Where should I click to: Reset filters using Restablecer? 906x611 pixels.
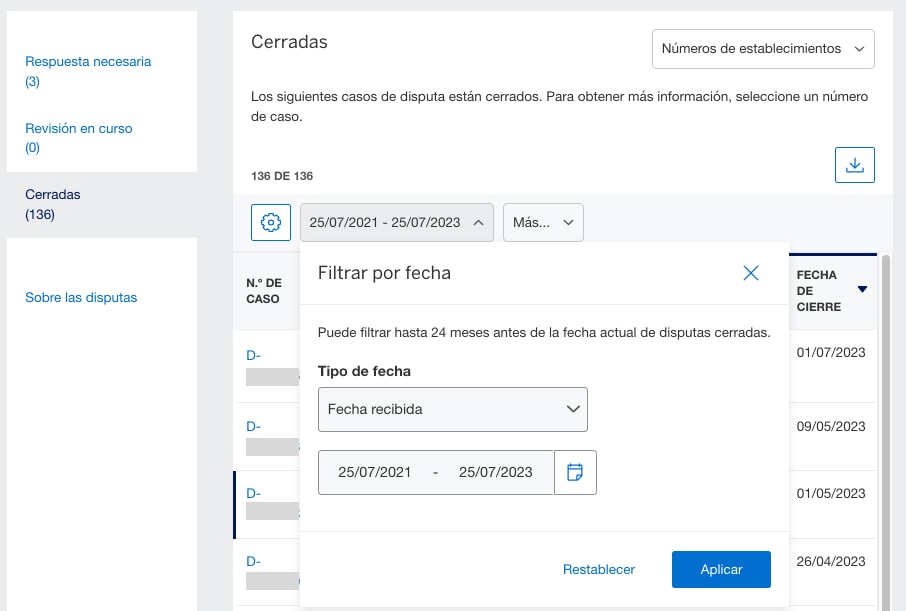(598, 569)
